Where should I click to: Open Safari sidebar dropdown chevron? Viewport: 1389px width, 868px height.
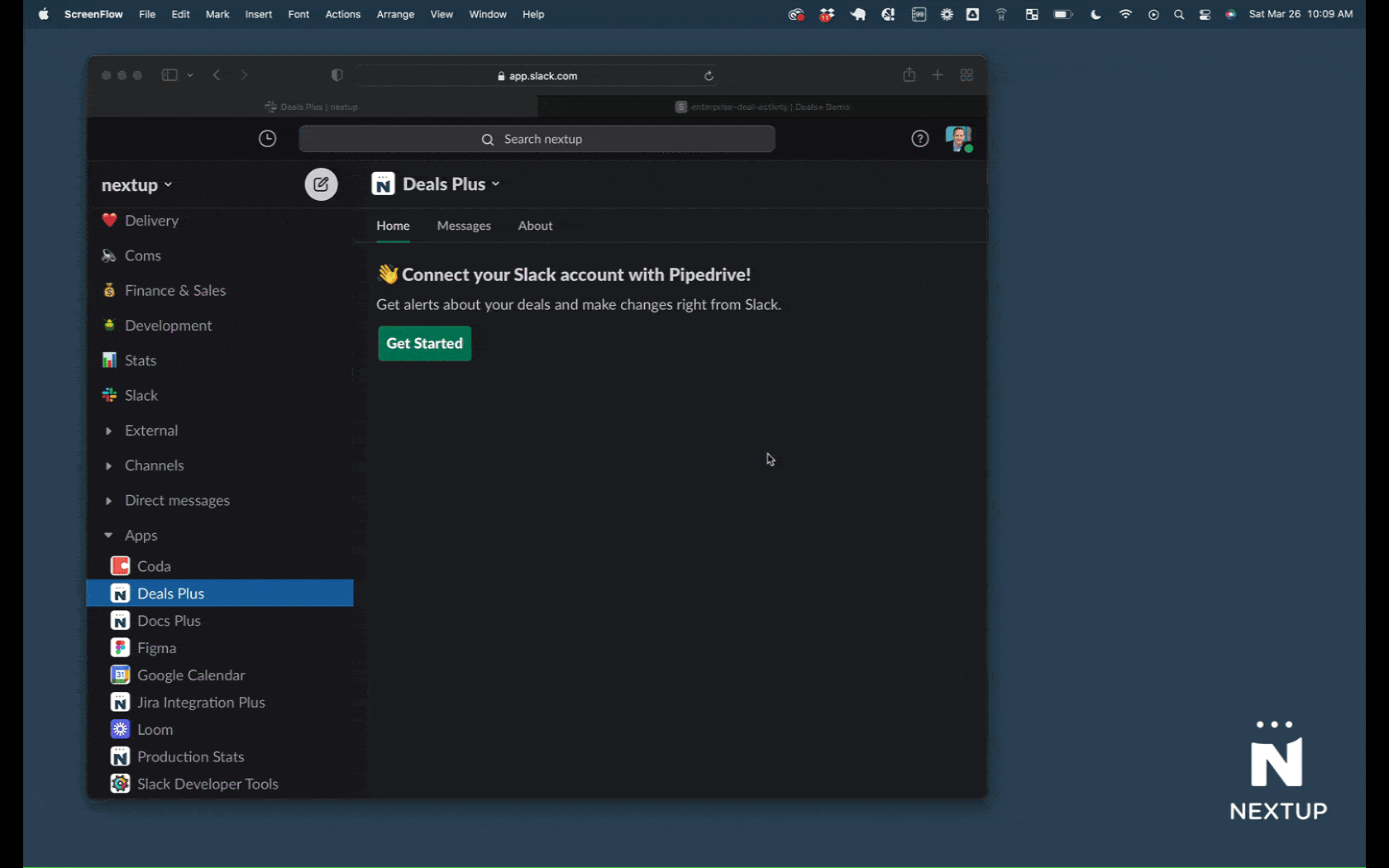click(x=190, y=75)
